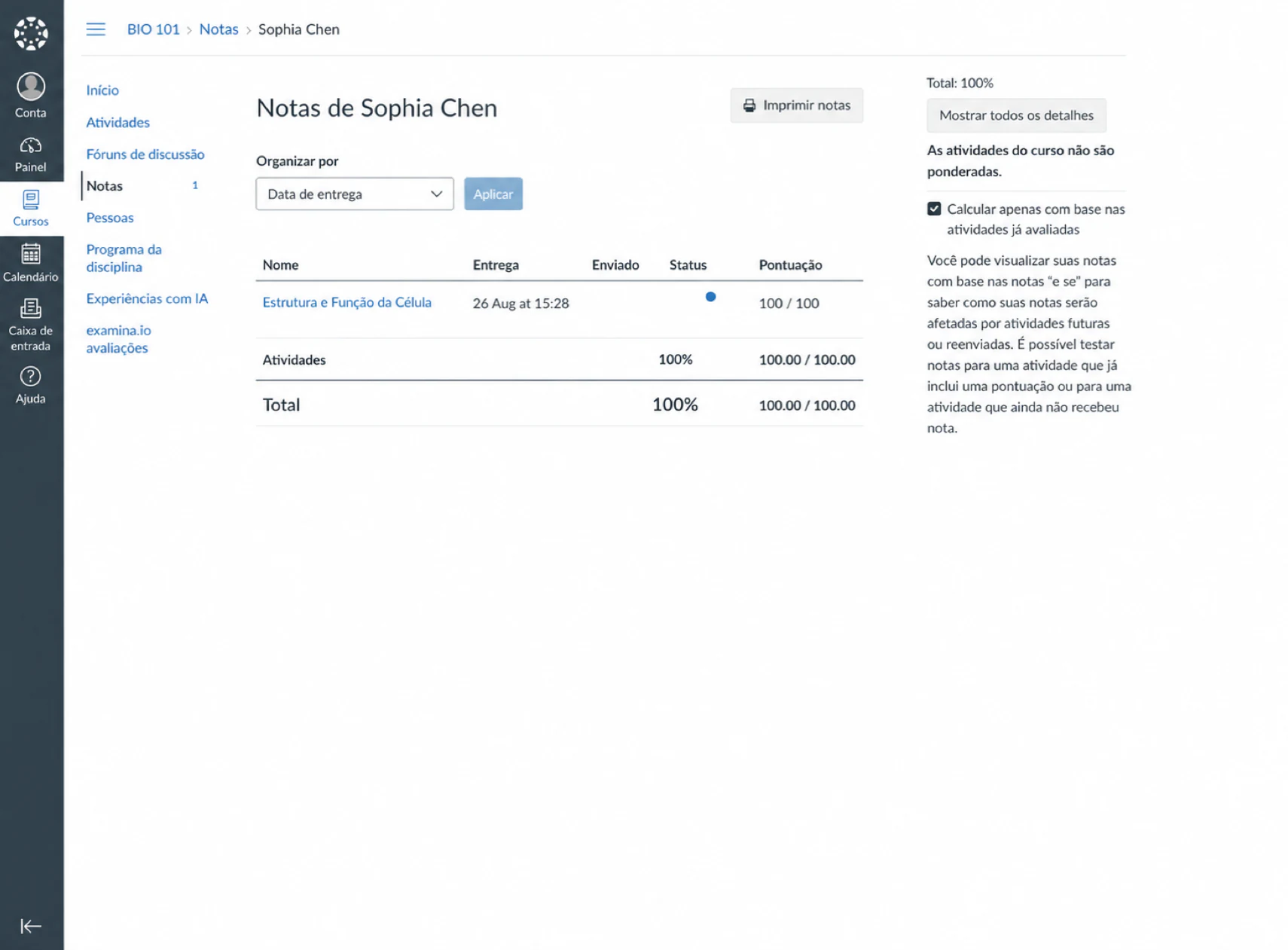This screenshot has height=950, width=1288.
Task: Open the Conta account avatar
Action: point(31,87)
